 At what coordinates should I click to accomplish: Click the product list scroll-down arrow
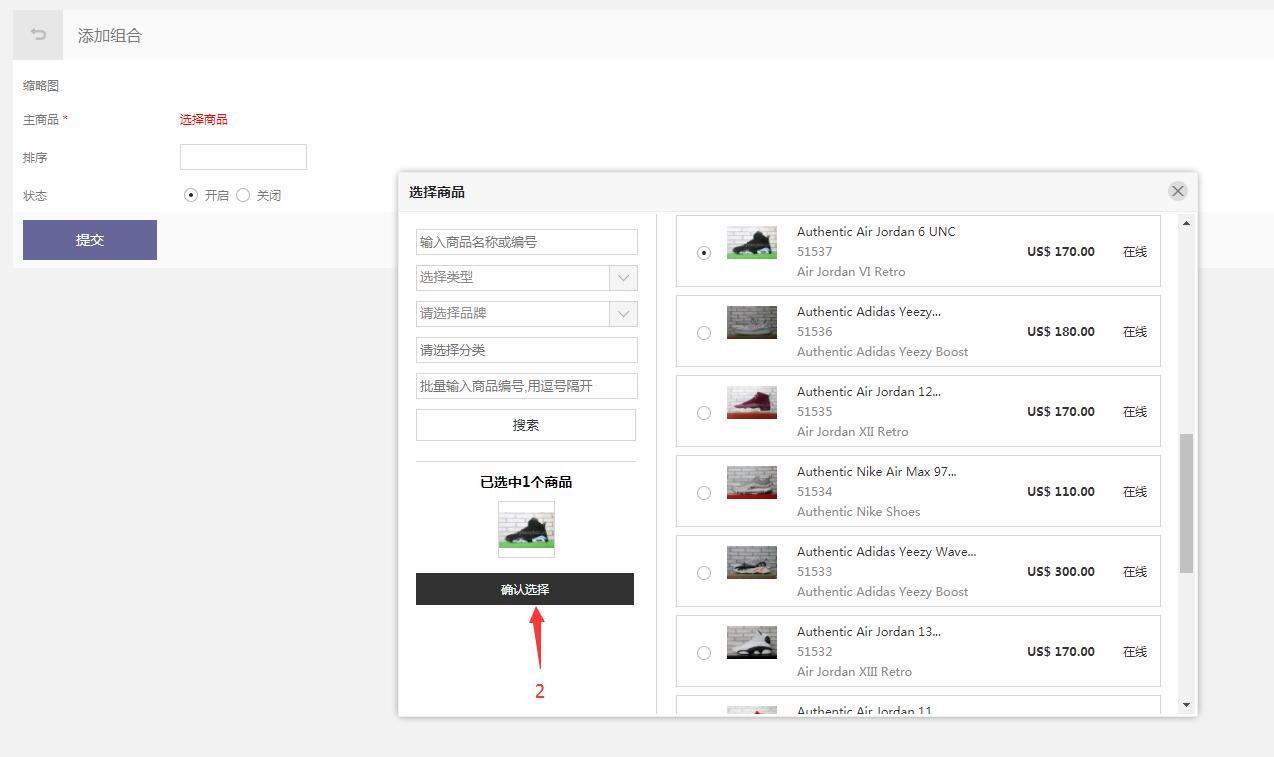click(1187, 705)
